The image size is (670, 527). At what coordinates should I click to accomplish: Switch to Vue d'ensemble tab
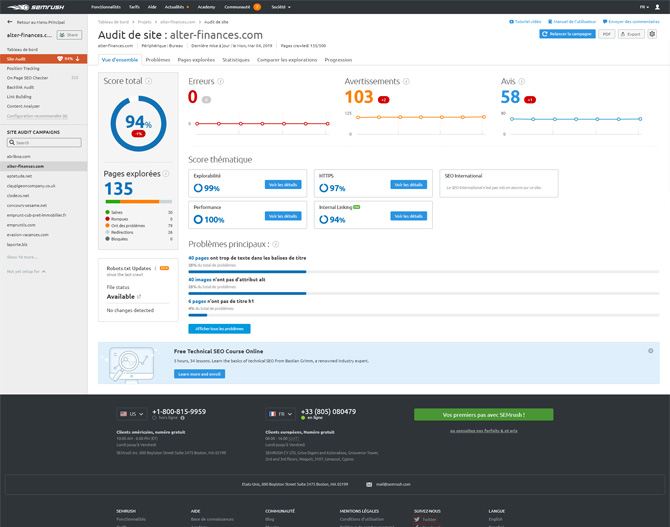(120, 60)
